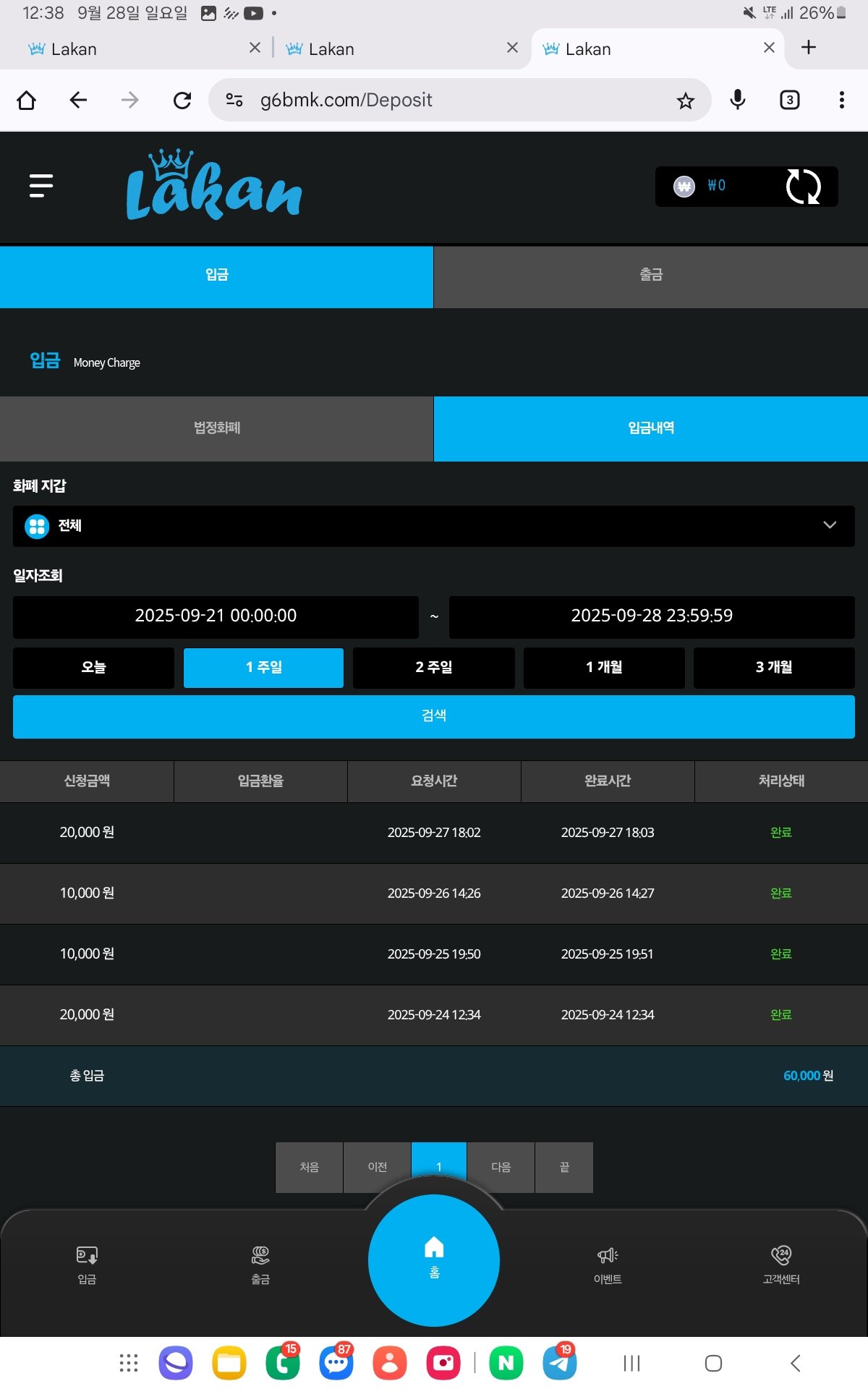The image size is (868, 1389).
Task: Open the end date picker field
Action: pos(651,616)
